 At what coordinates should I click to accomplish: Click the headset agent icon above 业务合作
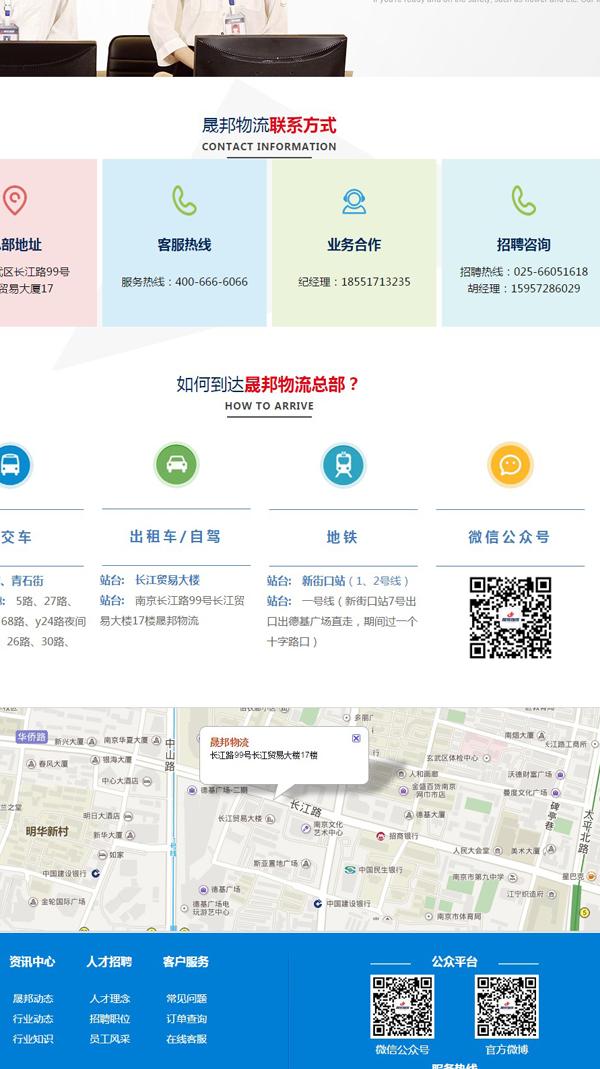[354, 201]
